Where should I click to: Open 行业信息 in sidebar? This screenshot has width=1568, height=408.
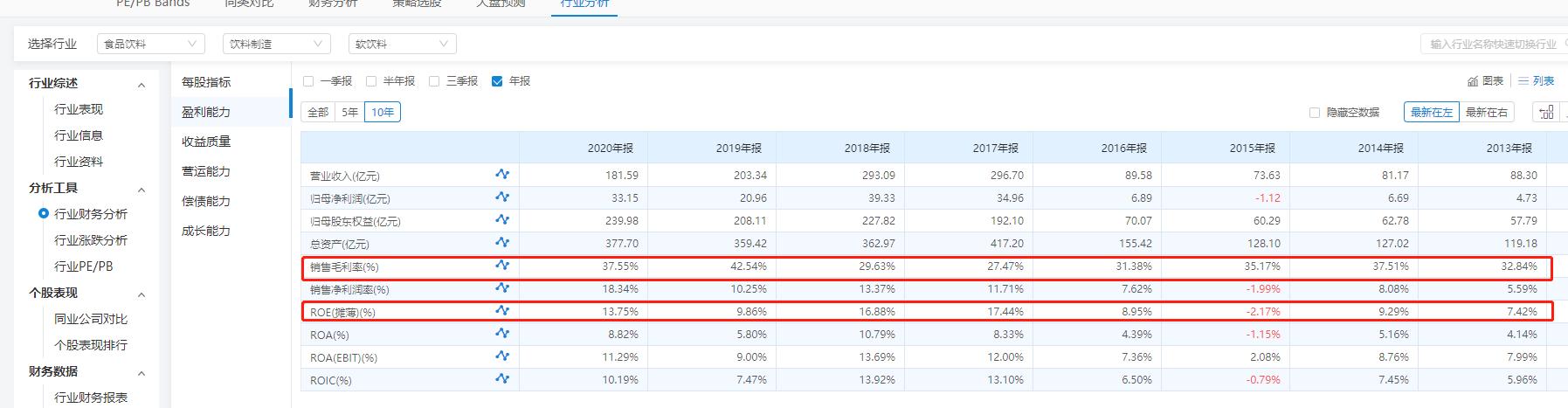(x=79, y=135)
